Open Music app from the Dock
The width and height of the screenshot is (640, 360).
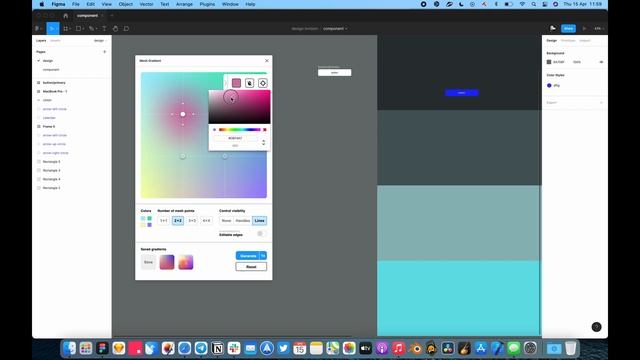398,348
